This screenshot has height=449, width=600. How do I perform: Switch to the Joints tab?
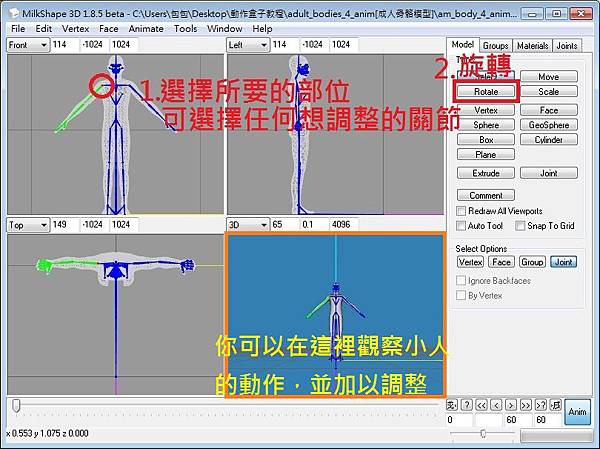click(x=567, y=46)
